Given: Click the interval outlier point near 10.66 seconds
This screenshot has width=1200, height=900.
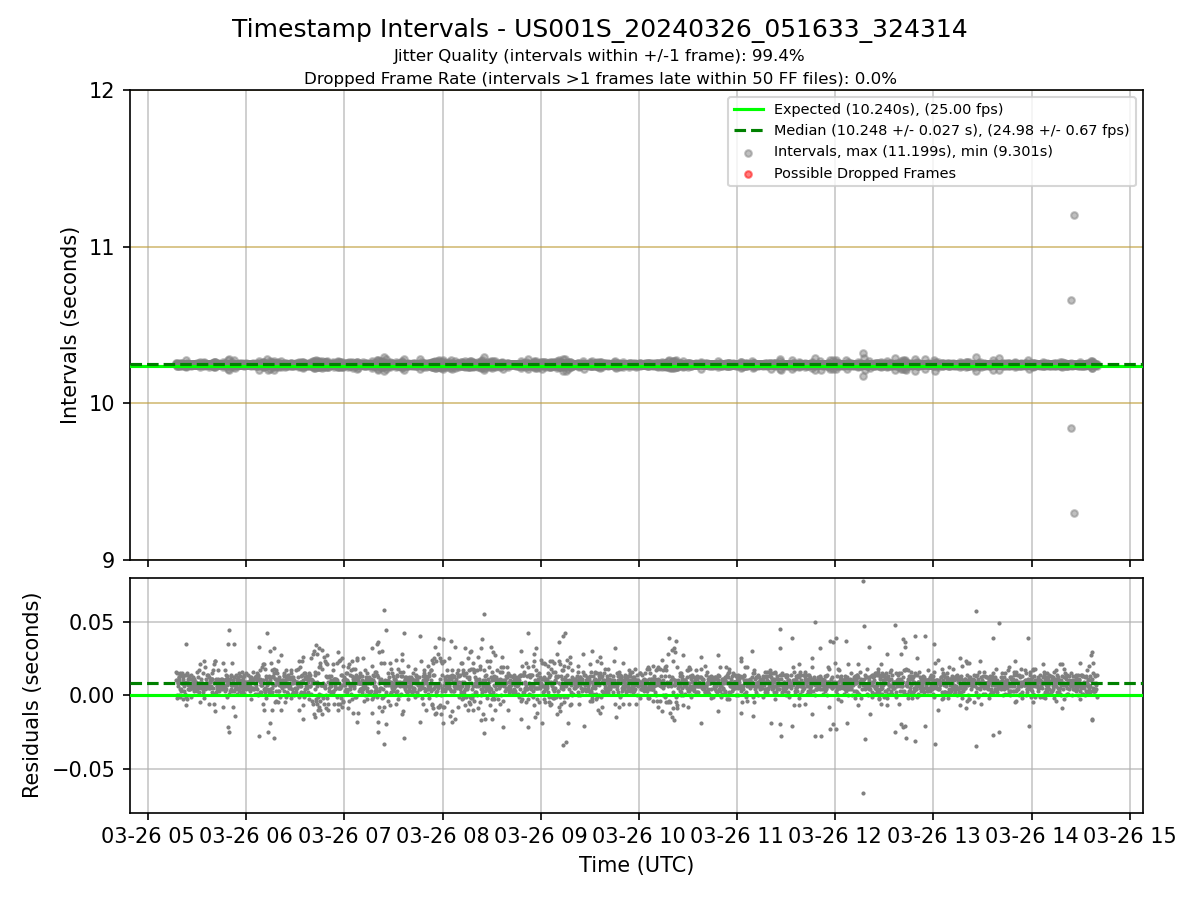Looking at the screenshot, I should [x=1071, y=300].
